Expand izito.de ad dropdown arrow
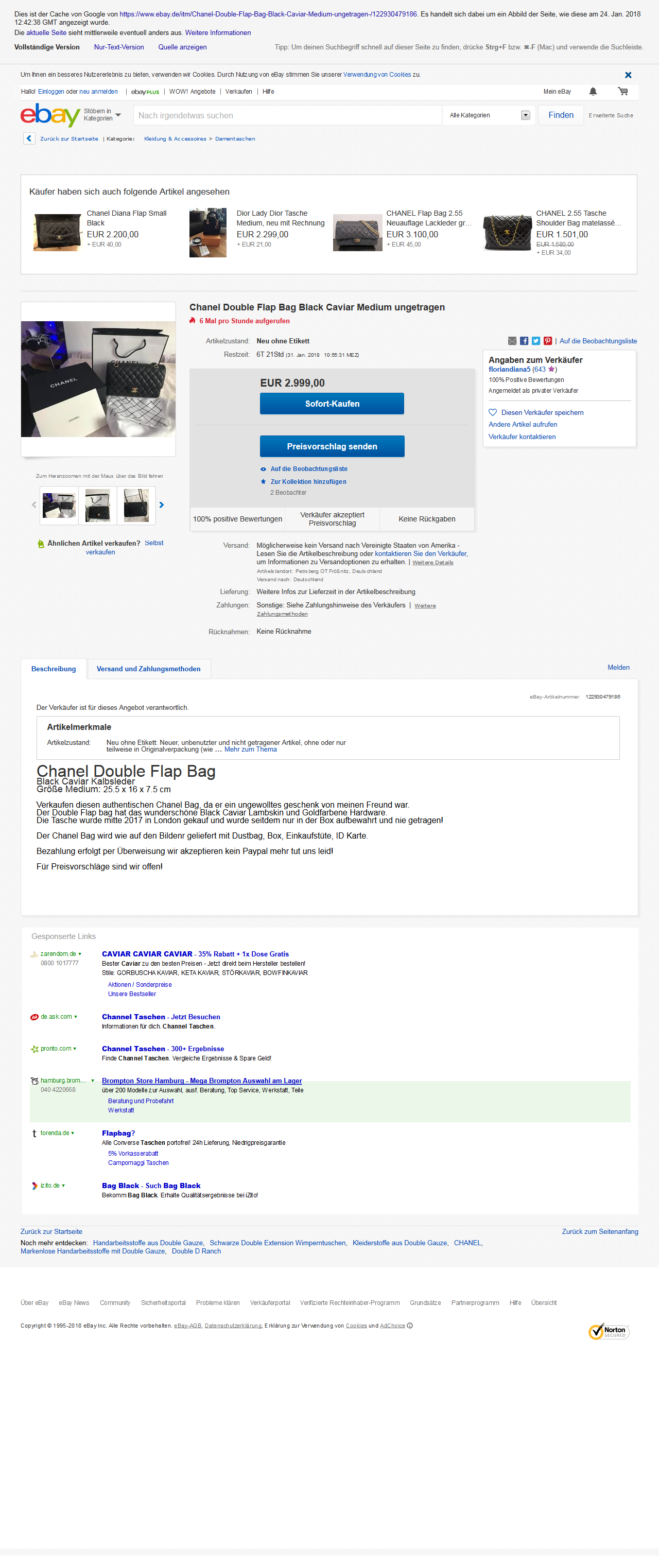Viewport: 659px width, 1568px height. point(63,1186)
